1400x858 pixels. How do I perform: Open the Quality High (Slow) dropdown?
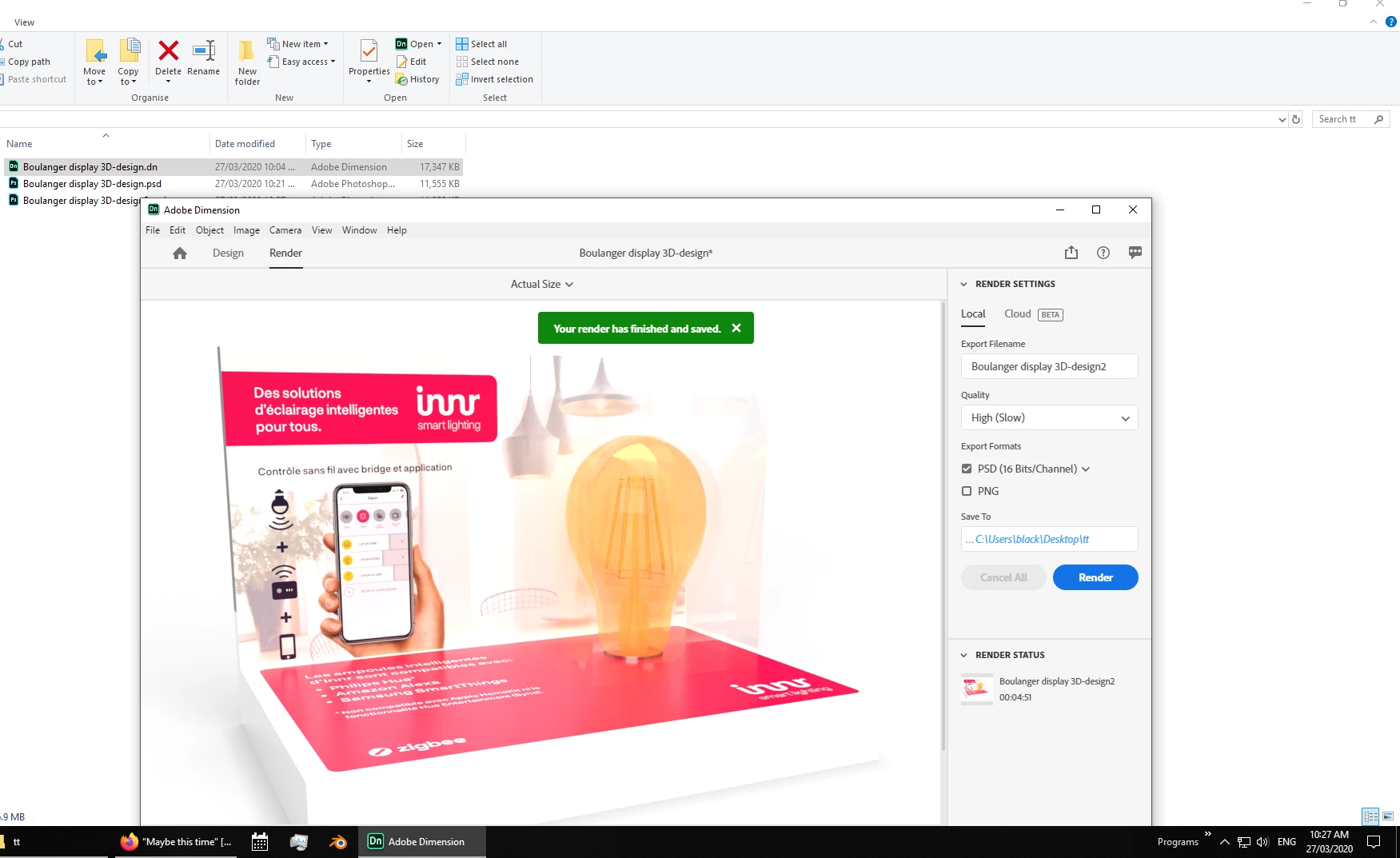tap(1049, 417)
